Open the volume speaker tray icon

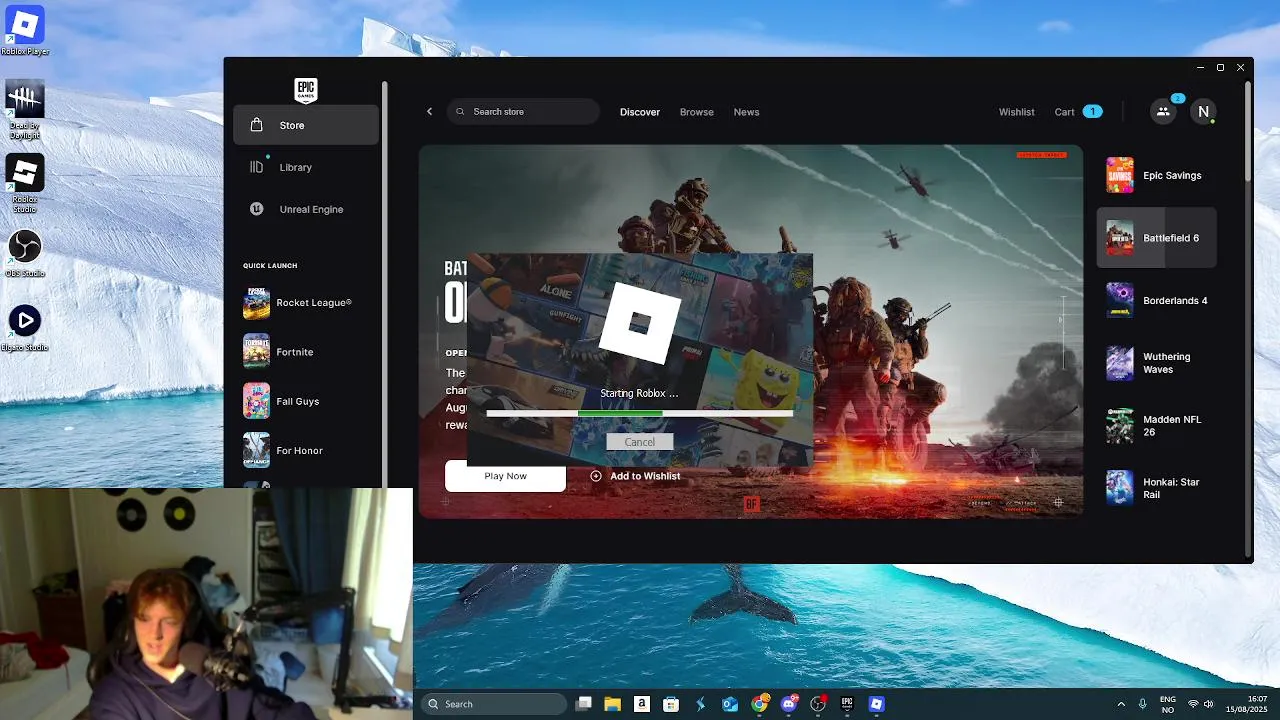1209,704
